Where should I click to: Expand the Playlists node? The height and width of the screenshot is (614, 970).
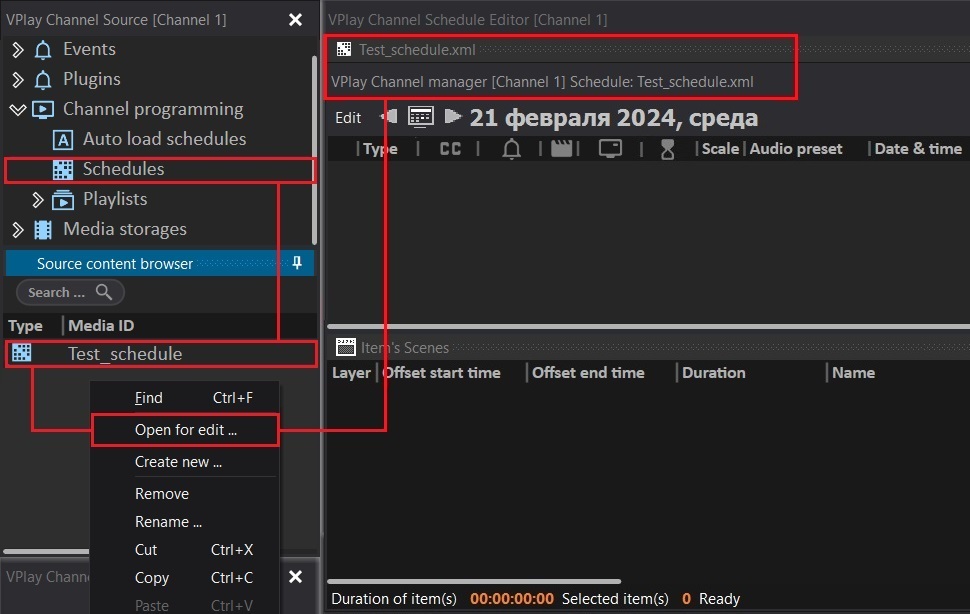point(38,200)
